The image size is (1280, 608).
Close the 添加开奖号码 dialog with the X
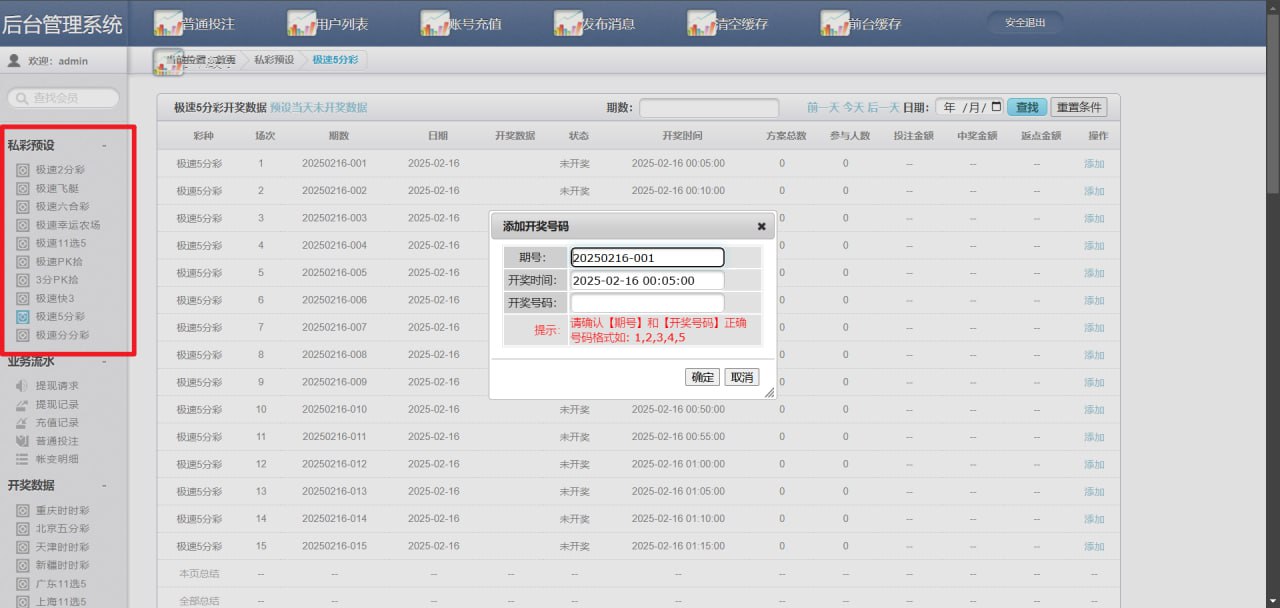tap(761, 227)
